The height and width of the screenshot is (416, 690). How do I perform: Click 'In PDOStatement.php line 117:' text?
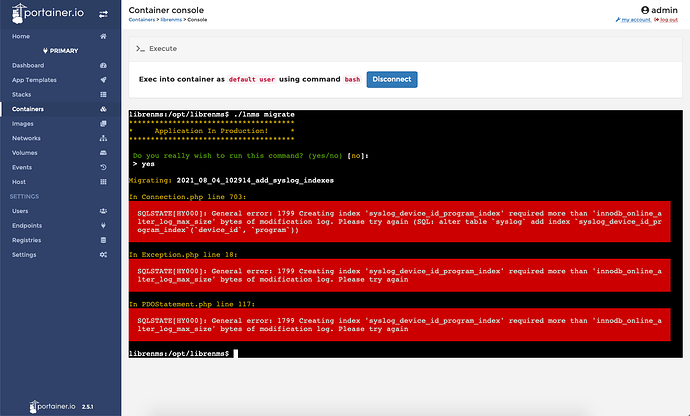192,304
